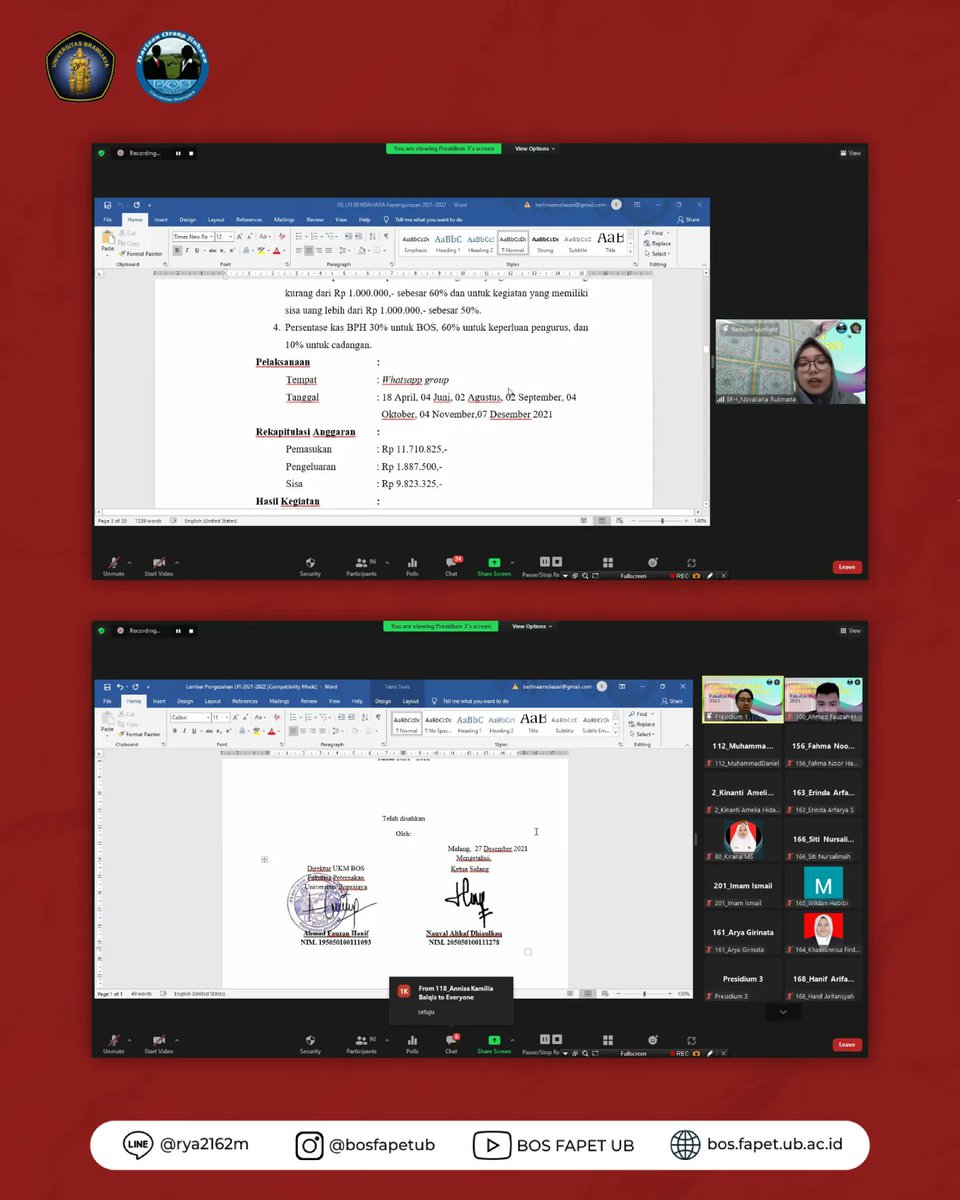
Task: Toggle Underline in the BENDAHARA Word ribbon
Action: click(x=196, y=250)
